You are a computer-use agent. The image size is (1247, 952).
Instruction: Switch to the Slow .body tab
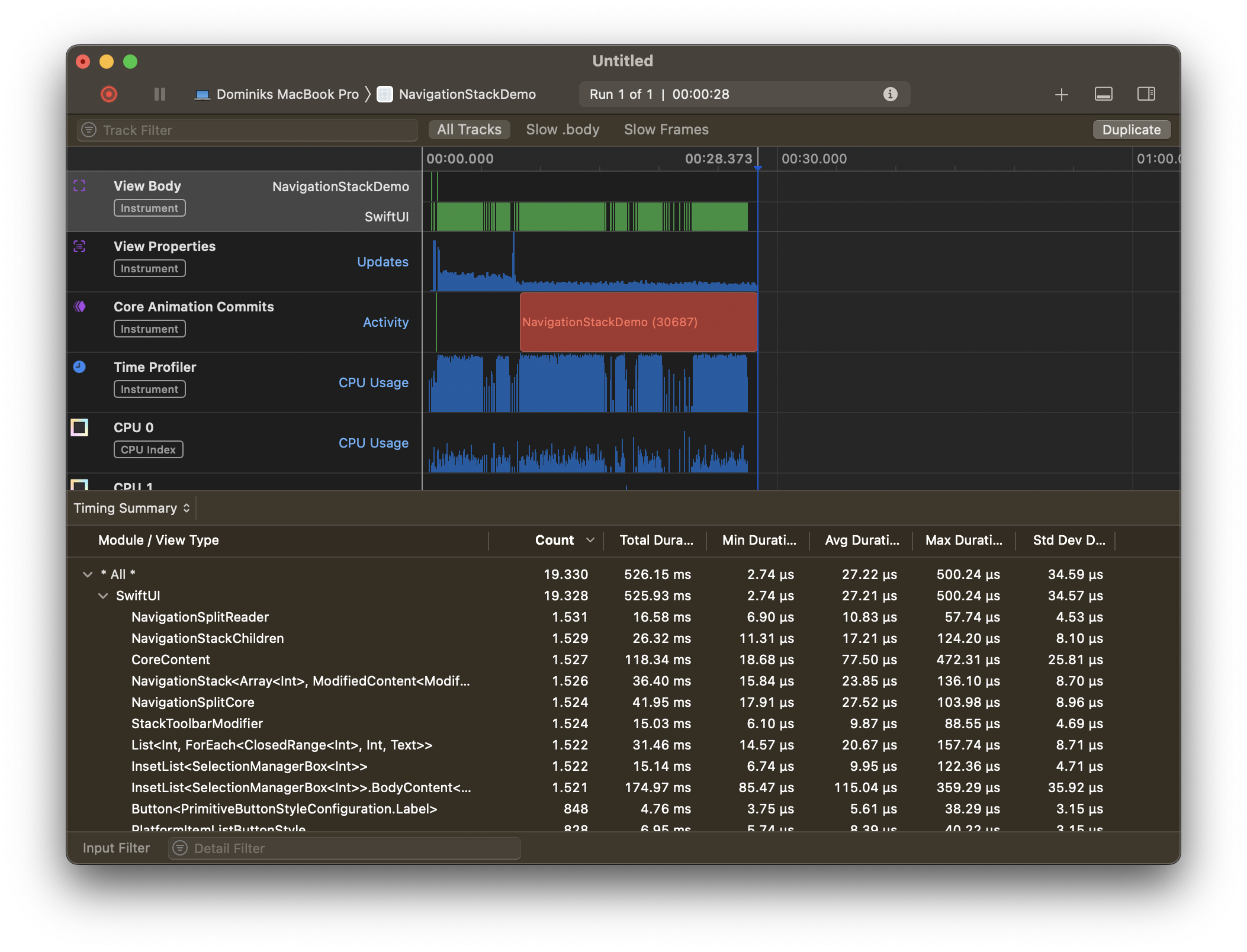tap(563, 130)
